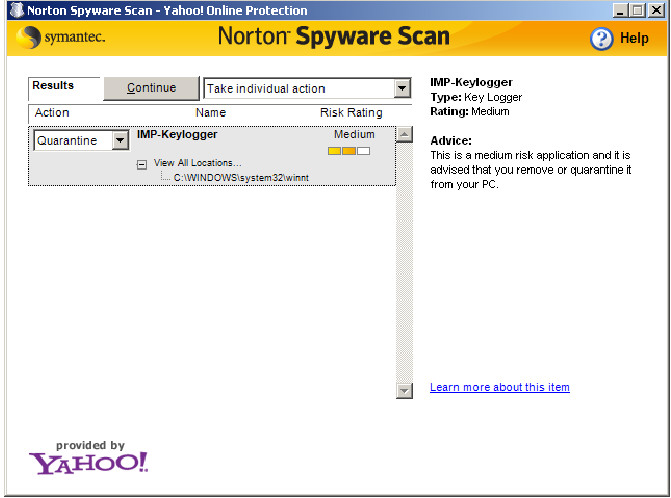Collapse the View All Locations tree node
Viewport: 671px width, 498px height.
click(142, 164)
